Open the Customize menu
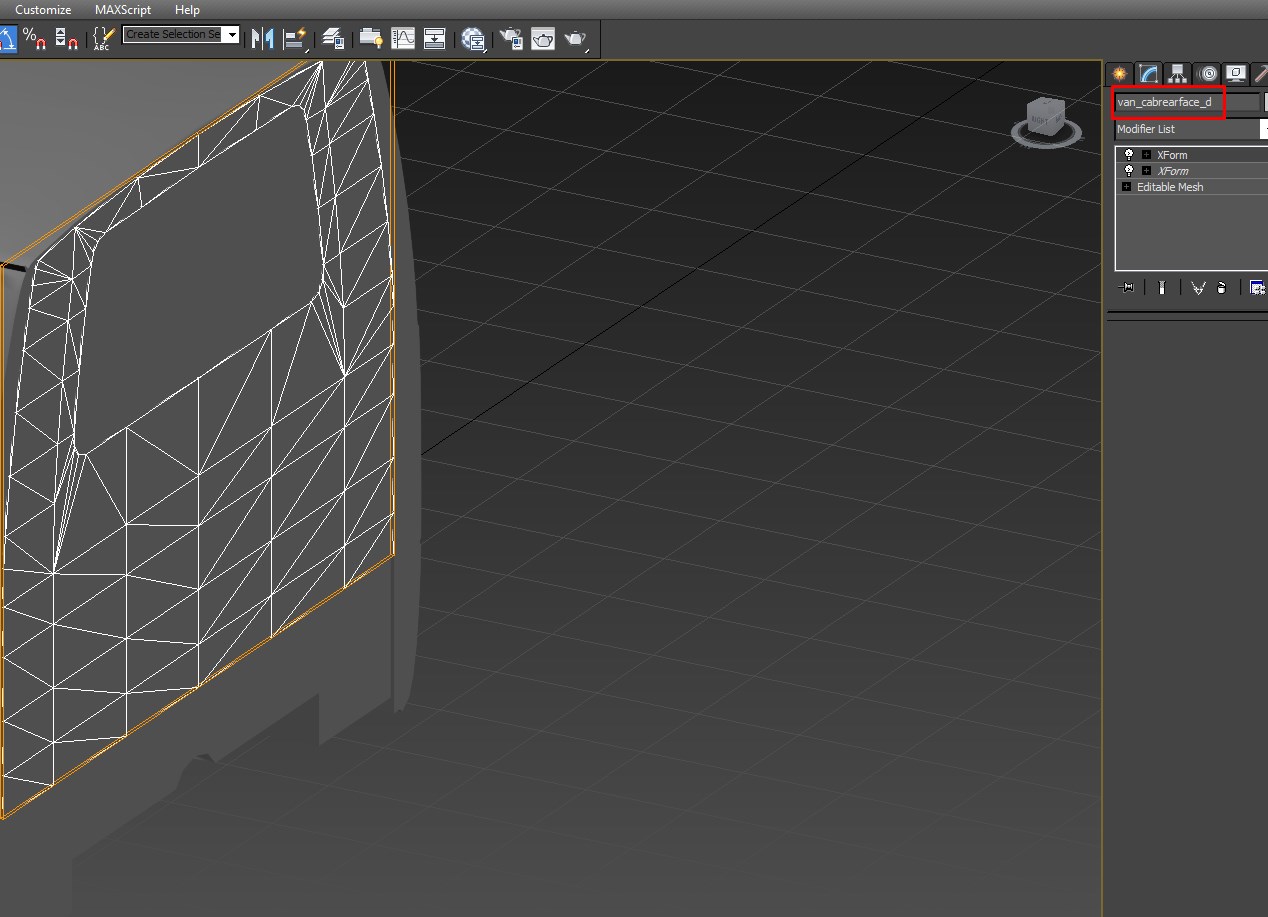Viewport: 1268px width, 917px height. click(43, 9)
